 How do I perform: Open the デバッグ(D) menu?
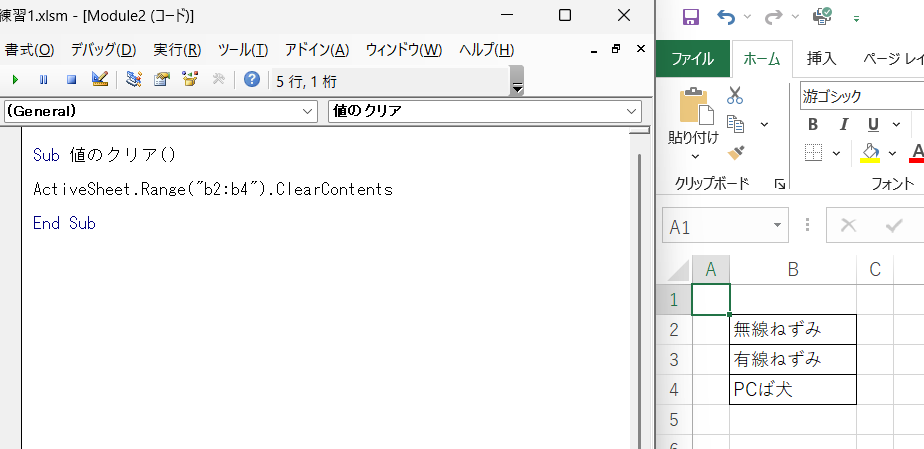coord(104,50)
